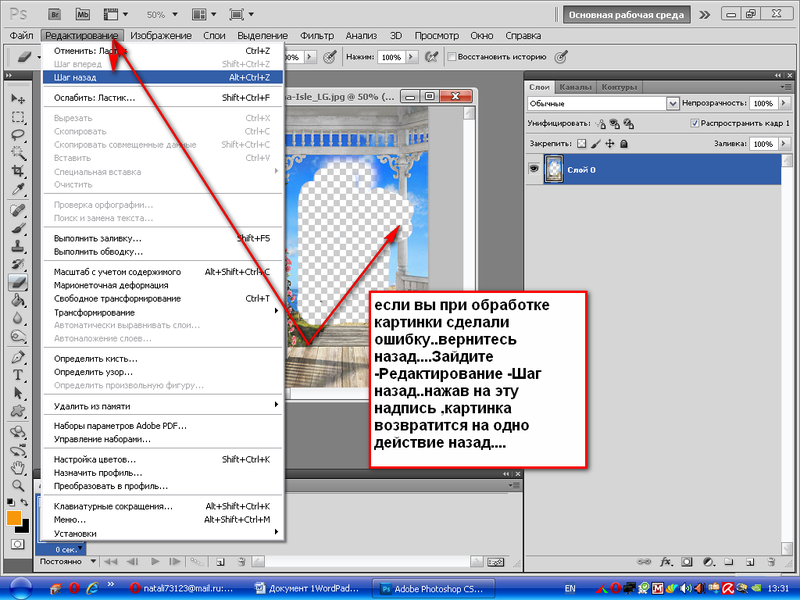Viewport: 800px width, 600px height.
Task: Choose Шаг назад menu item
Action: 162,77
